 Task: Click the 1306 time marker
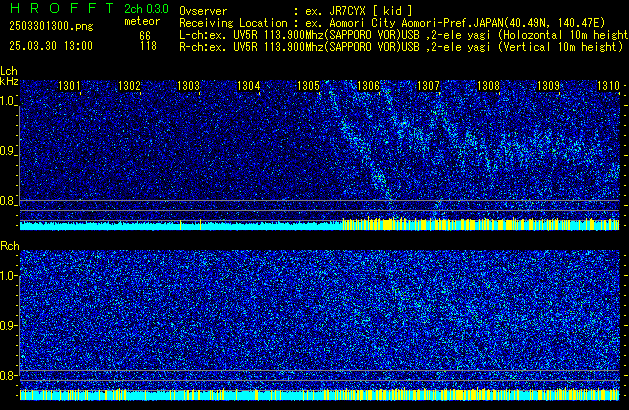pos(368,86)
